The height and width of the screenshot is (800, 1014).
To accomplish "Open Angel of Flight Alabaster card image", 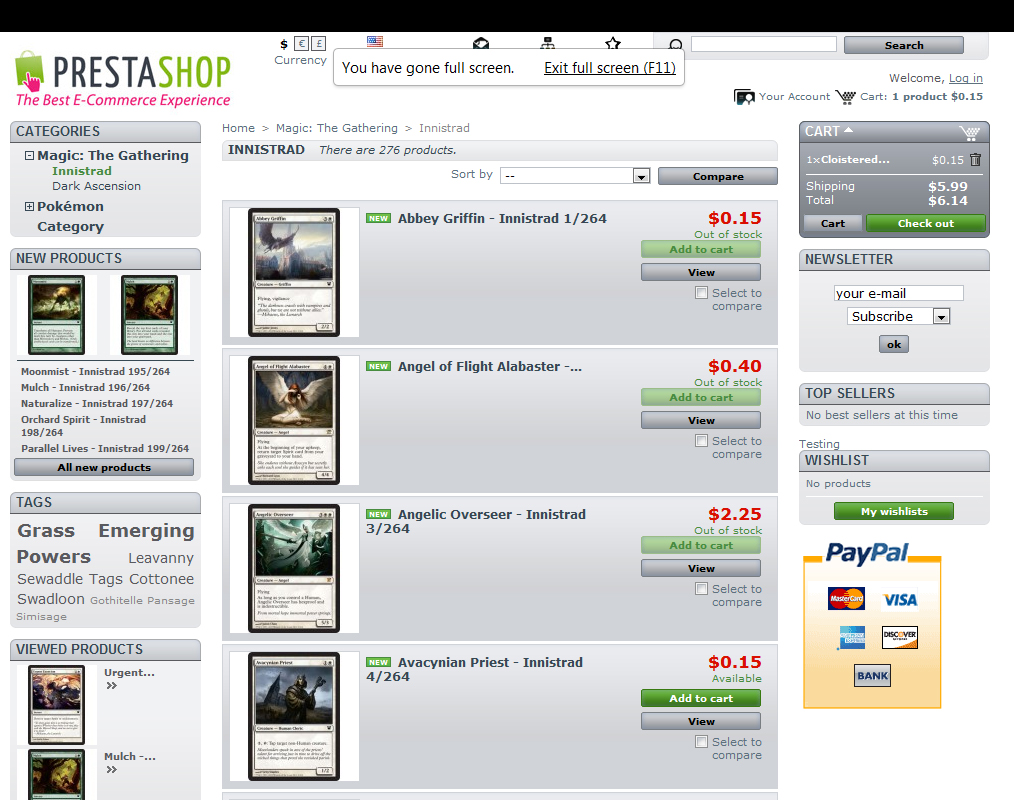I will (x=294, y=420).
